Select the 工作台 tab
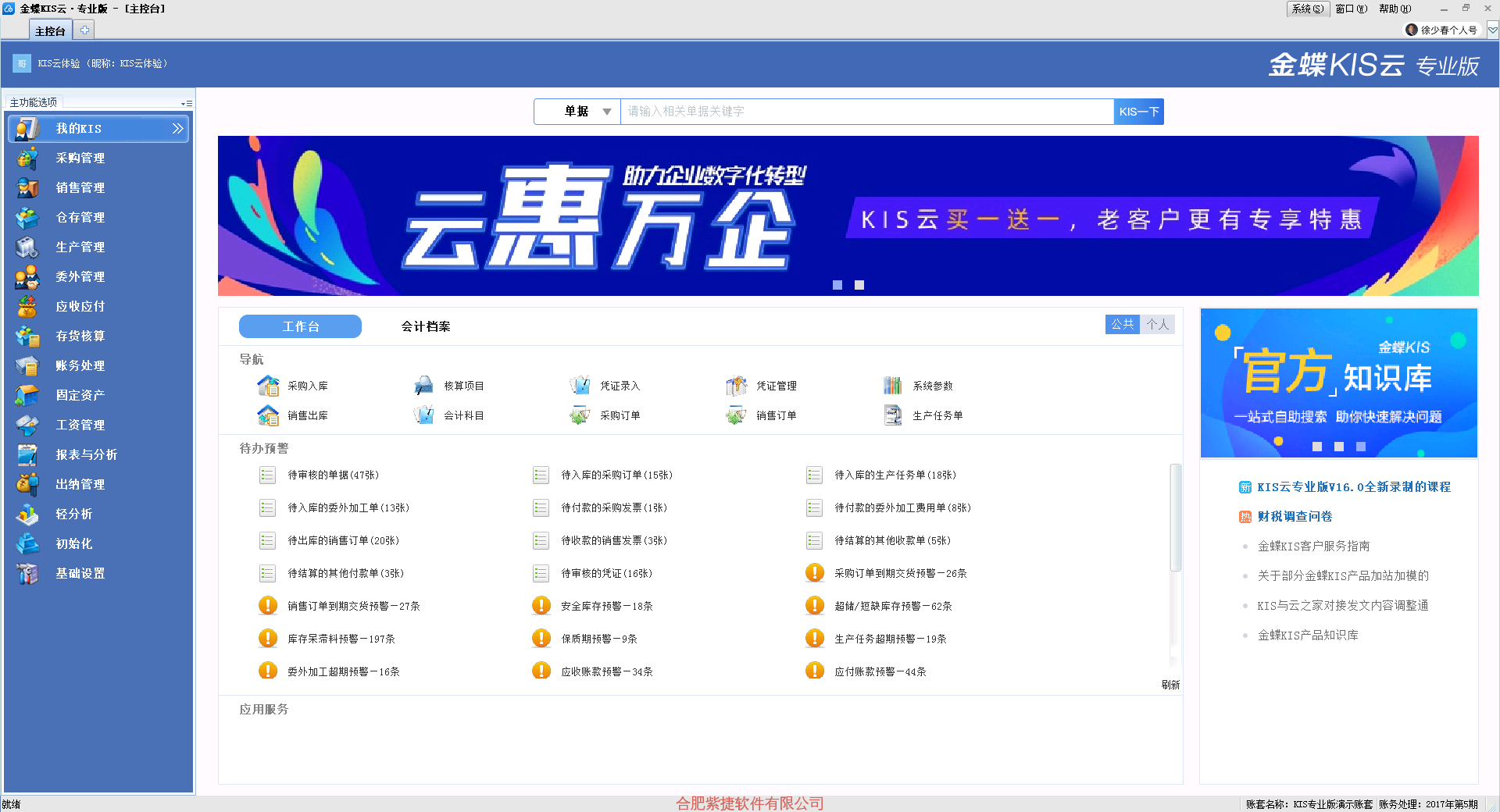 point(300,326)
